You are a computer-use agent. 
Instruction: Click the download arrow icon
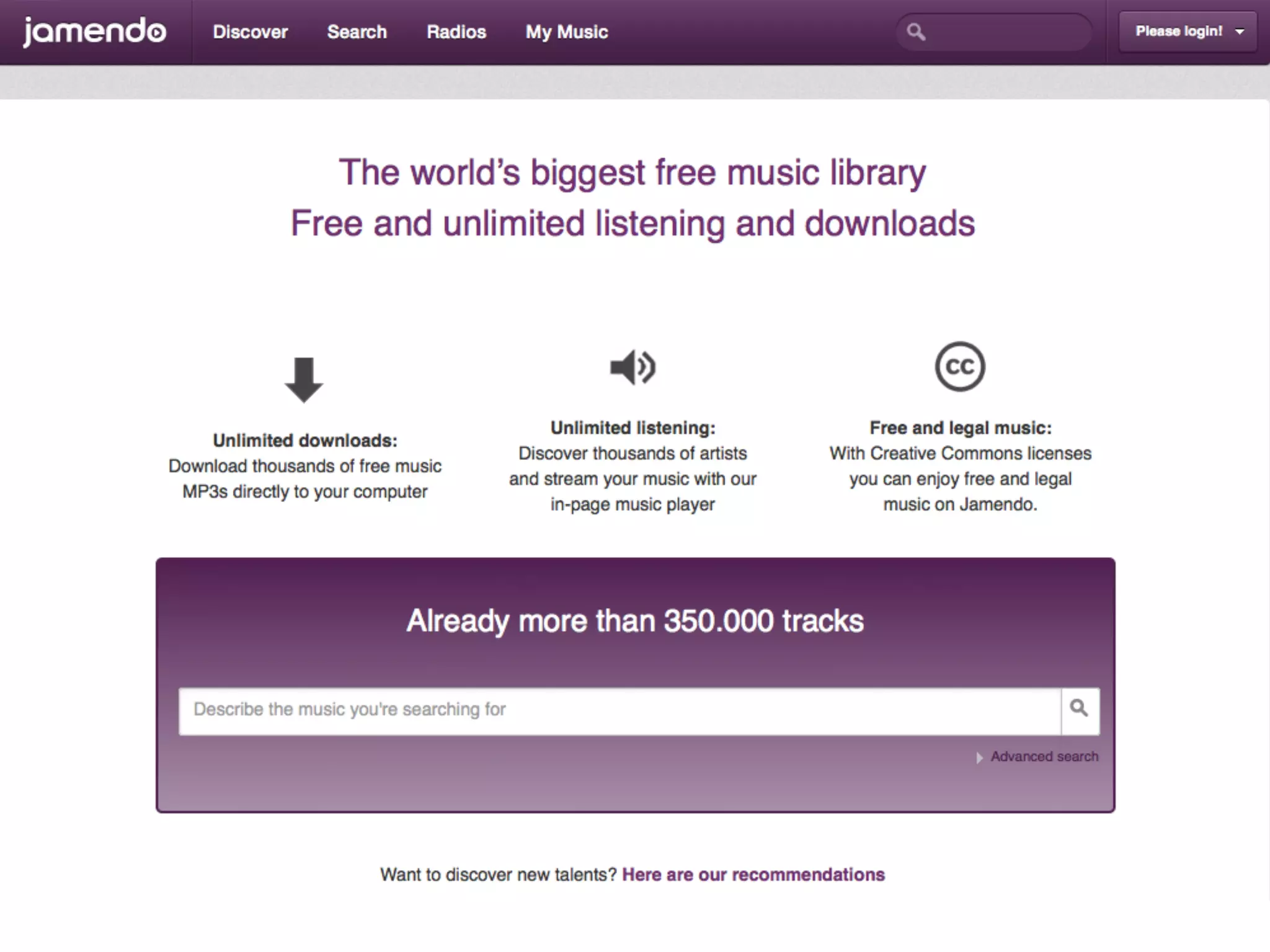304,379
